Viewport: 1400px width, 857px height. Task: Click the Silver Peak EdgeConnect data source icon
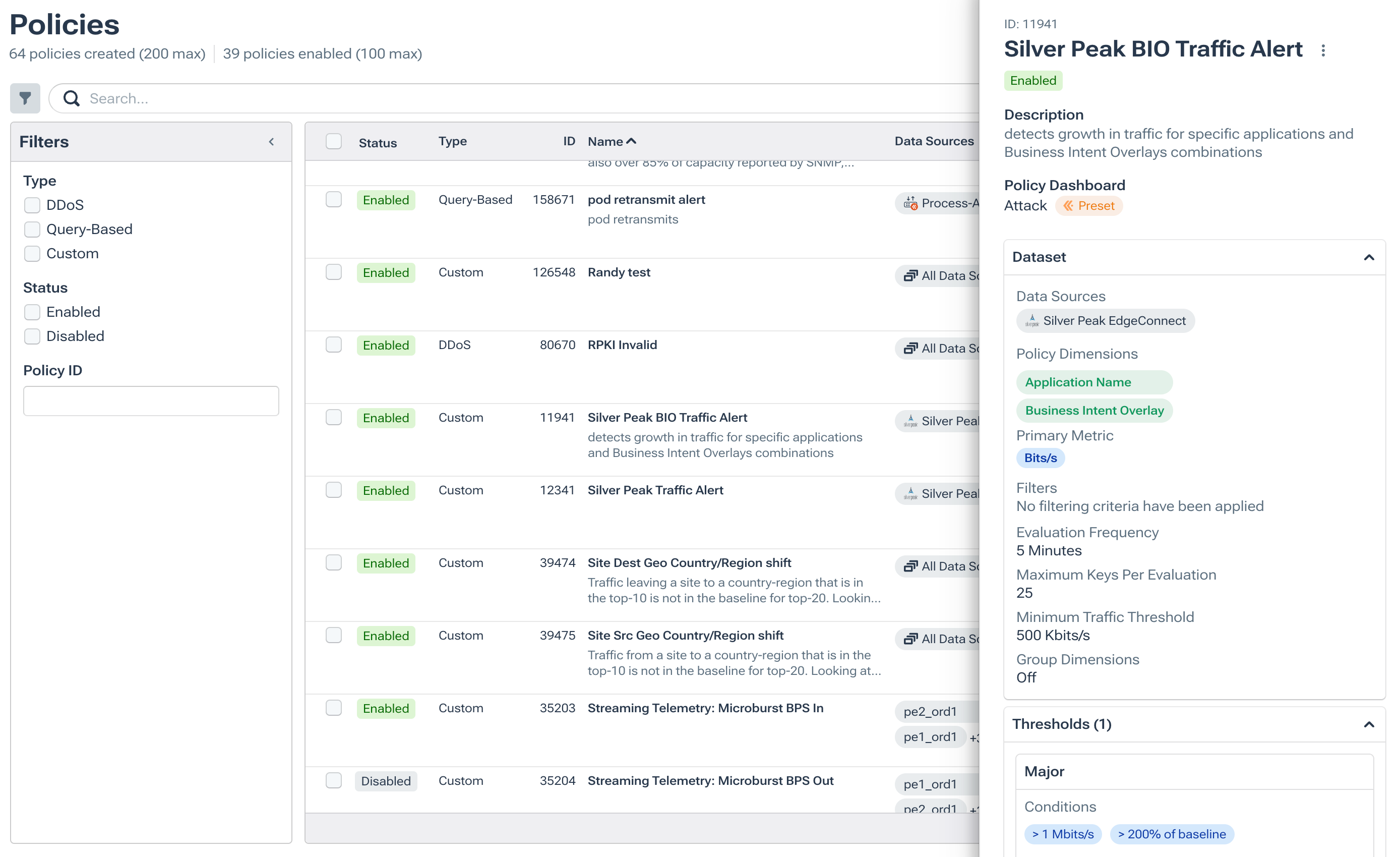[1031, 320]
